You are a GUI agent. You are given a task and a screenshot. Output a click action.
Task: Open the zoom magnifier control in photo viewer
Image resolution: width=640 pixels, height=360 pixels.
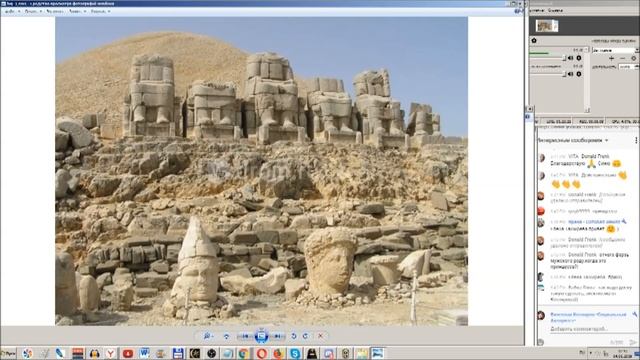tap(208, 336)
